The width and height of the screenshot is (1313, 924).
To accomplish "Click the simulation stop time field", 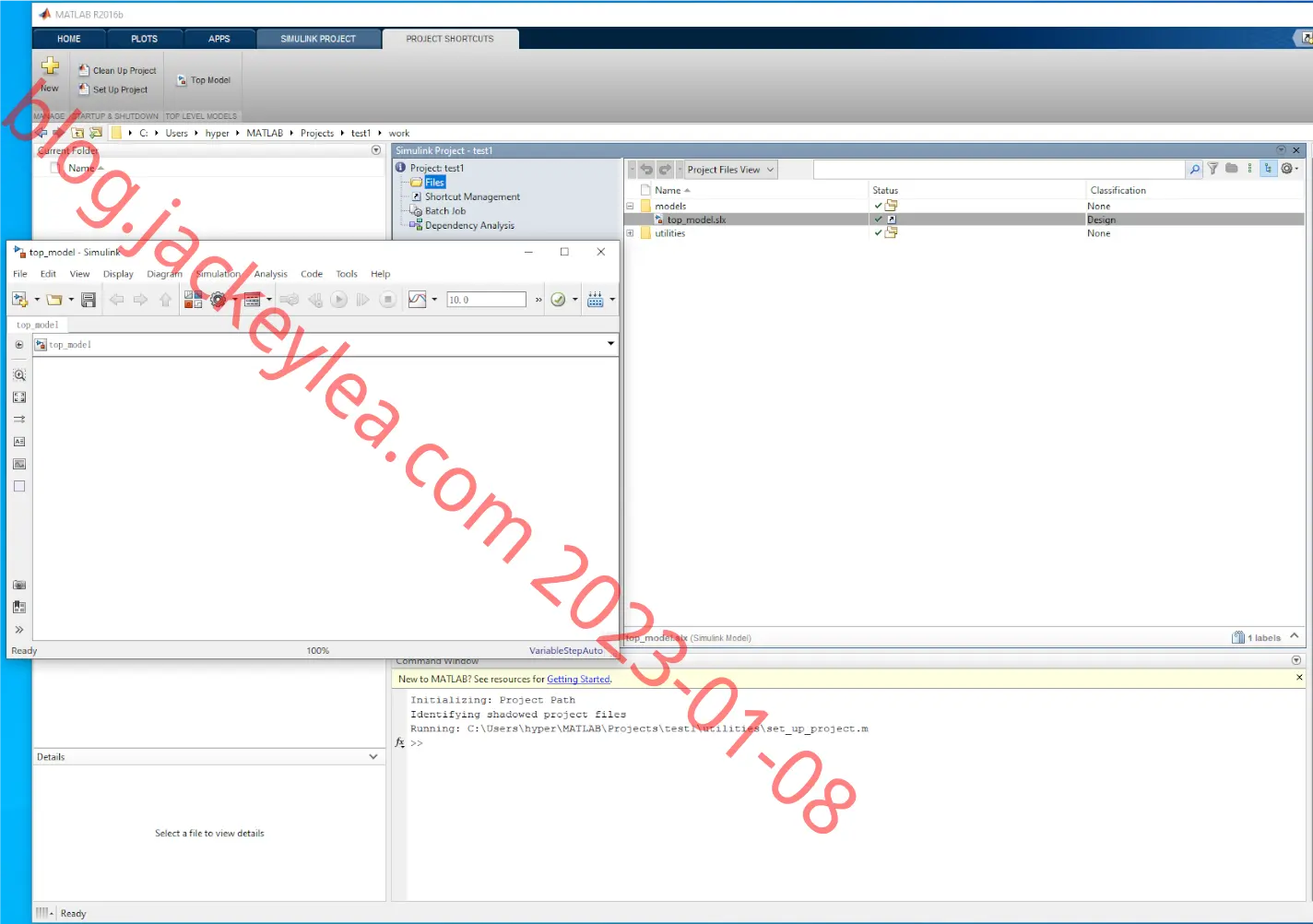I will coord(486,300).
